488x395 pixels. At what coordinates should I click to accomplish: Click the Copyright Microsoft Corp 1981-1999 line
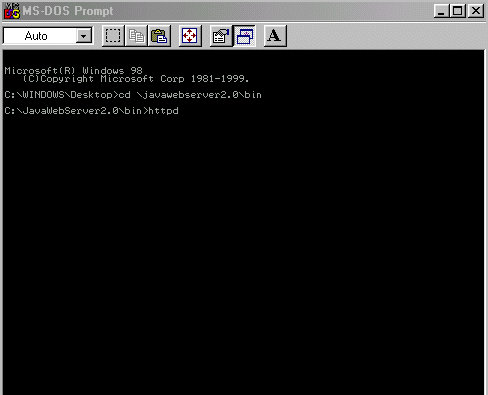click(x=136, y=79)
